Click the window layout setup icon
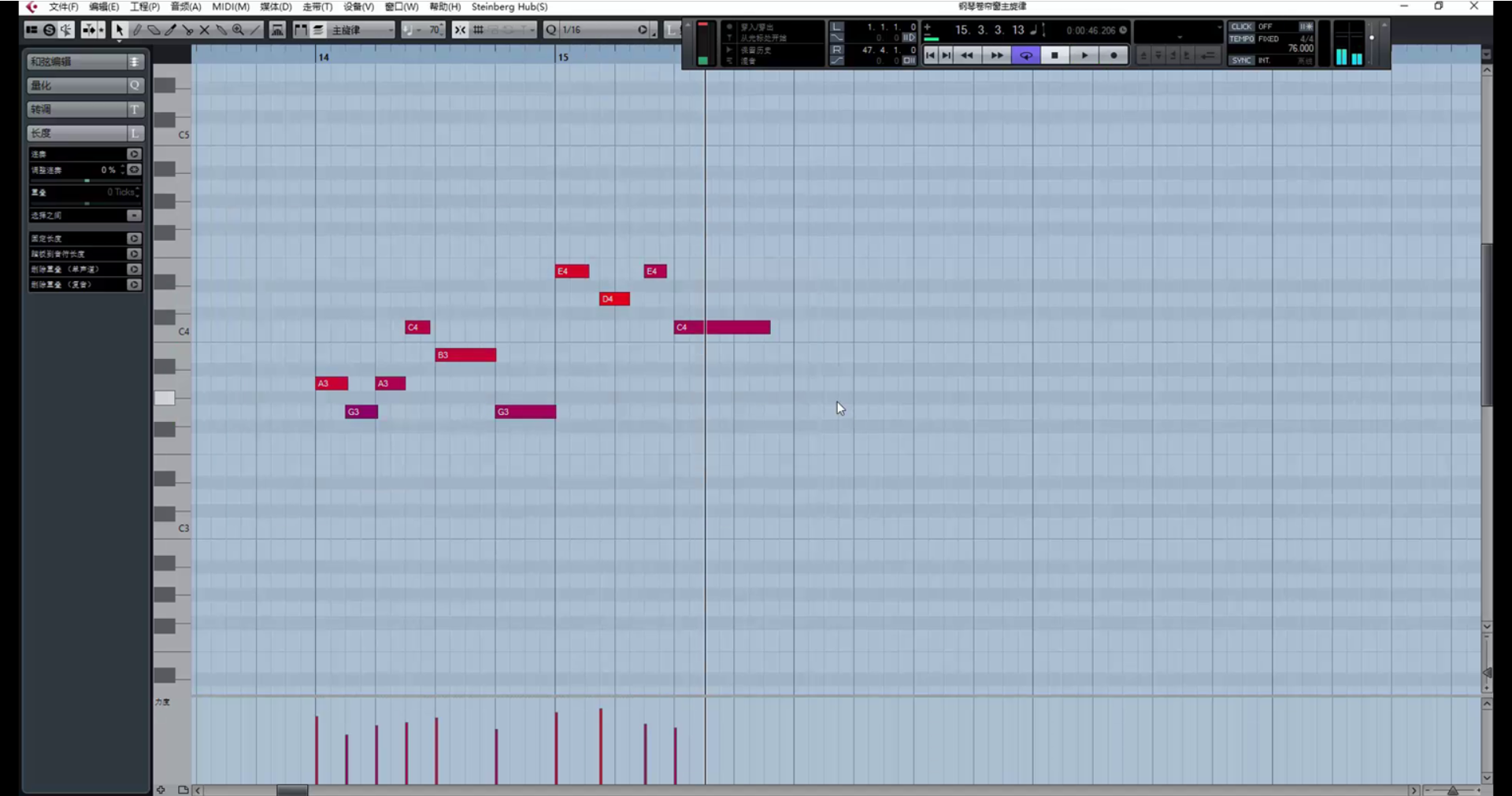Viewport: 1512px width, 796px height. pos(31,30)
